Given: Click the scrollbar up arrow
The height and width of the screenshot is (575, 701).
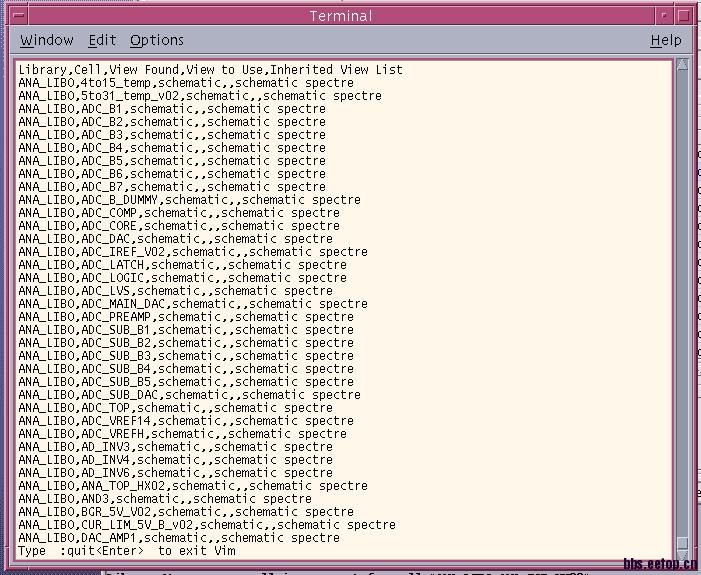Looking at the screenshot, I should [x=682, y=64].
